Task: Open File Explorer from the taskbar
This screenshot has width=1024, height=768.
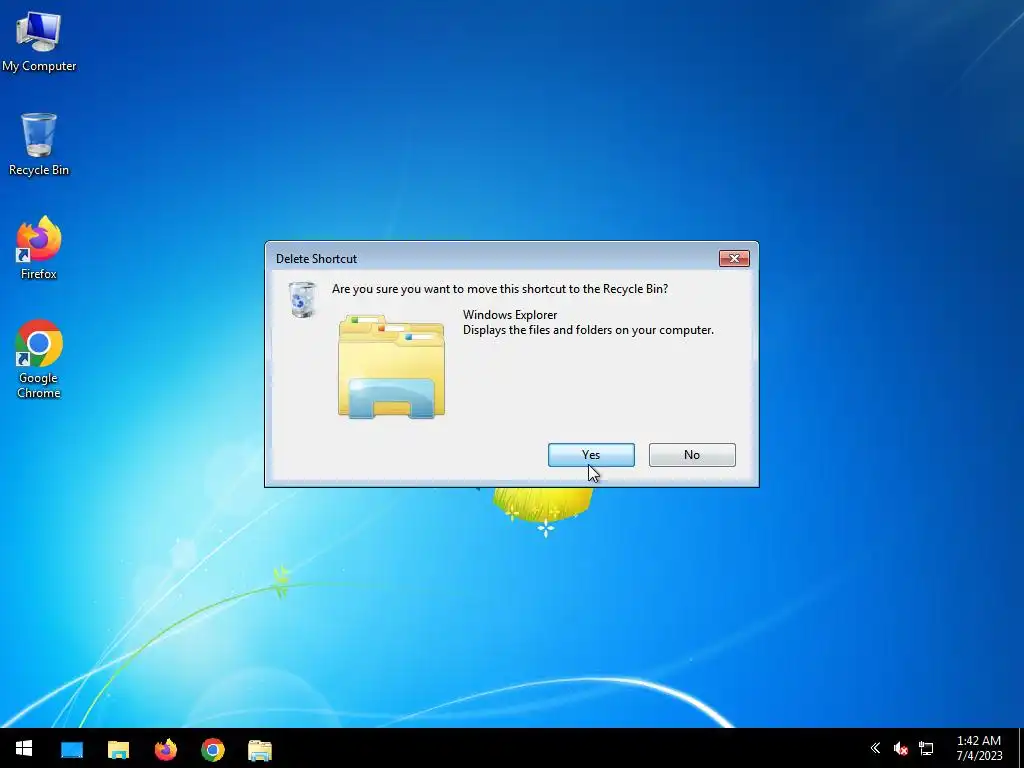Action: pos(118,749)
